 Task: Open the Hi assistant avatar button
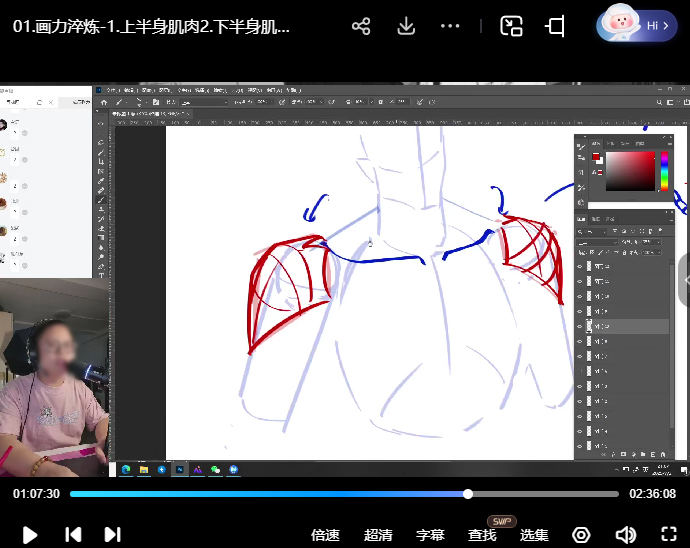tap(637, 25)
